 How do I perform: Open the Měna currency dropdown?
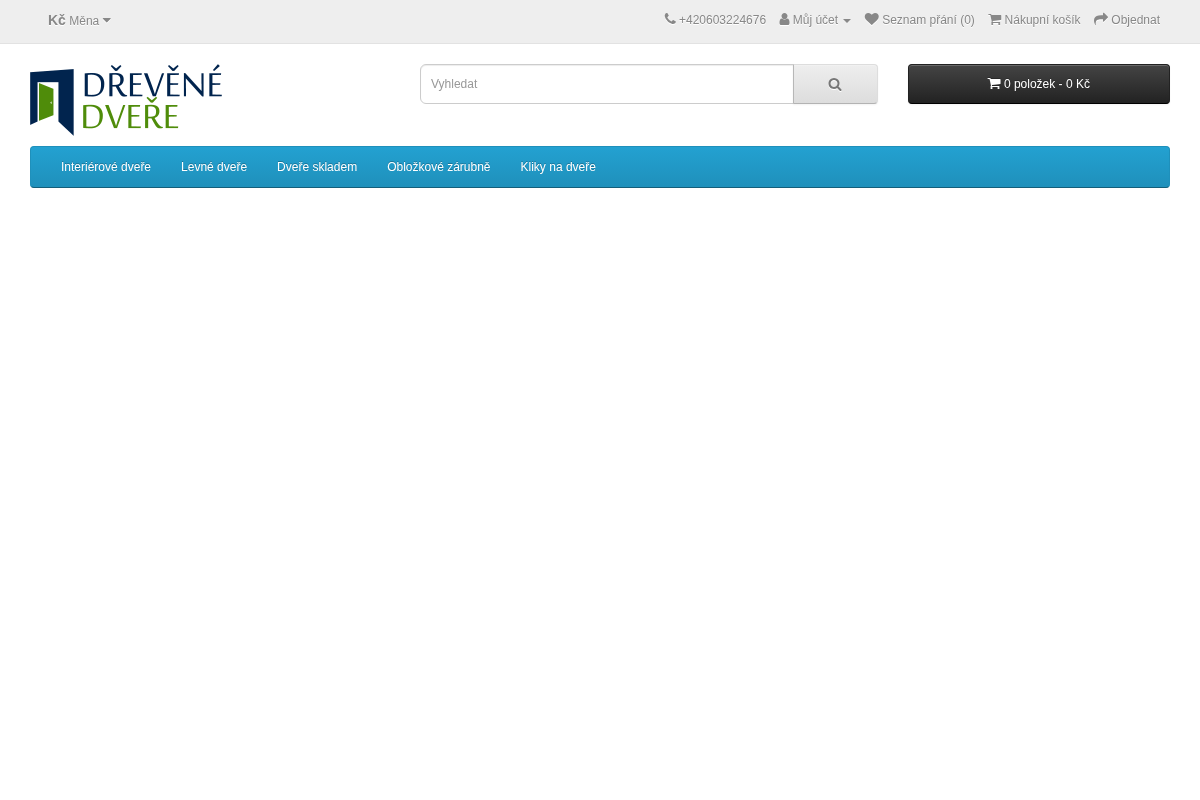click(79, 20)
